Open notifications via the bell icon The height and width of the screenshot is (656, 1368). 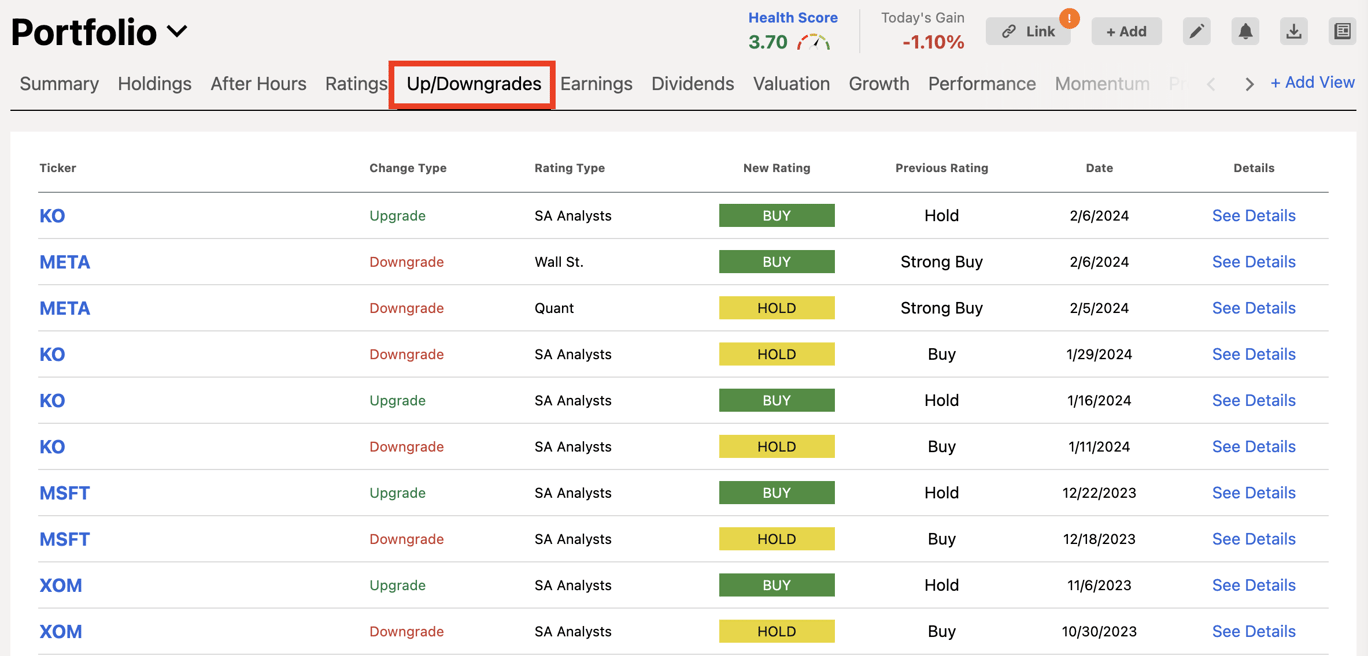(x=1245, y=31)
